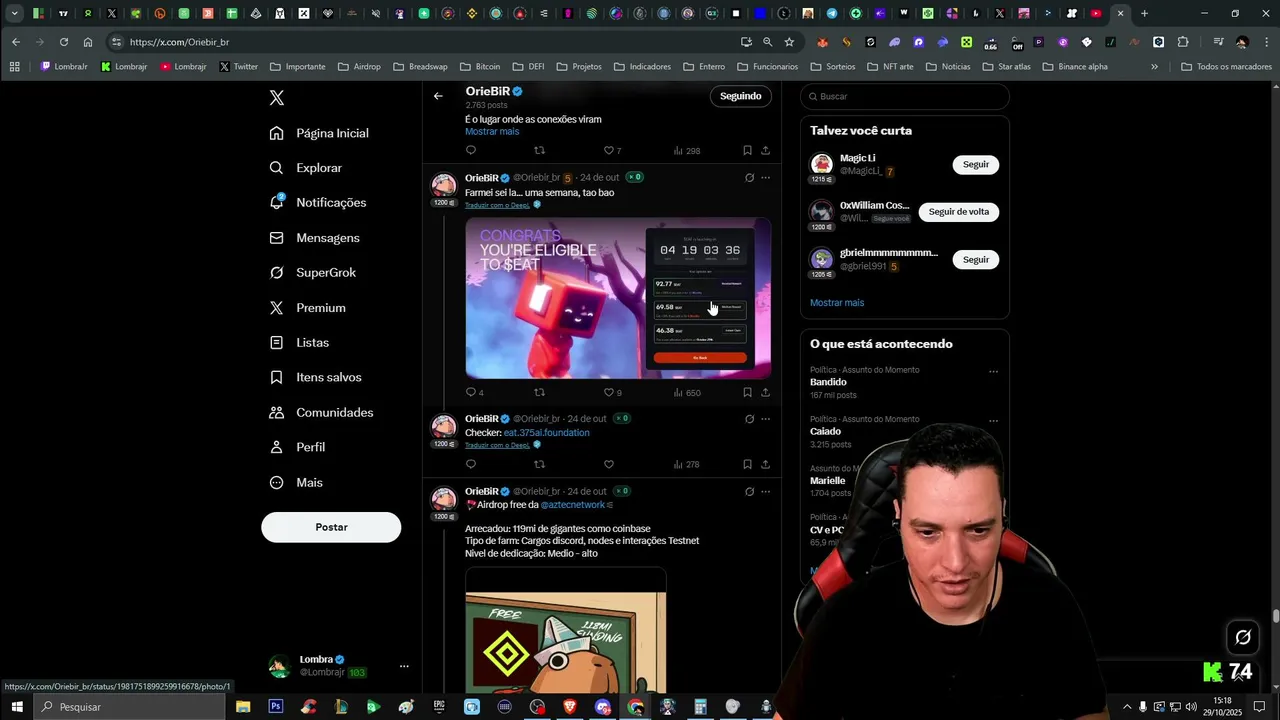Open the eat.375ai.foundation link
The width and height of the screenshot is (1280, 720).
click(547, 433)
